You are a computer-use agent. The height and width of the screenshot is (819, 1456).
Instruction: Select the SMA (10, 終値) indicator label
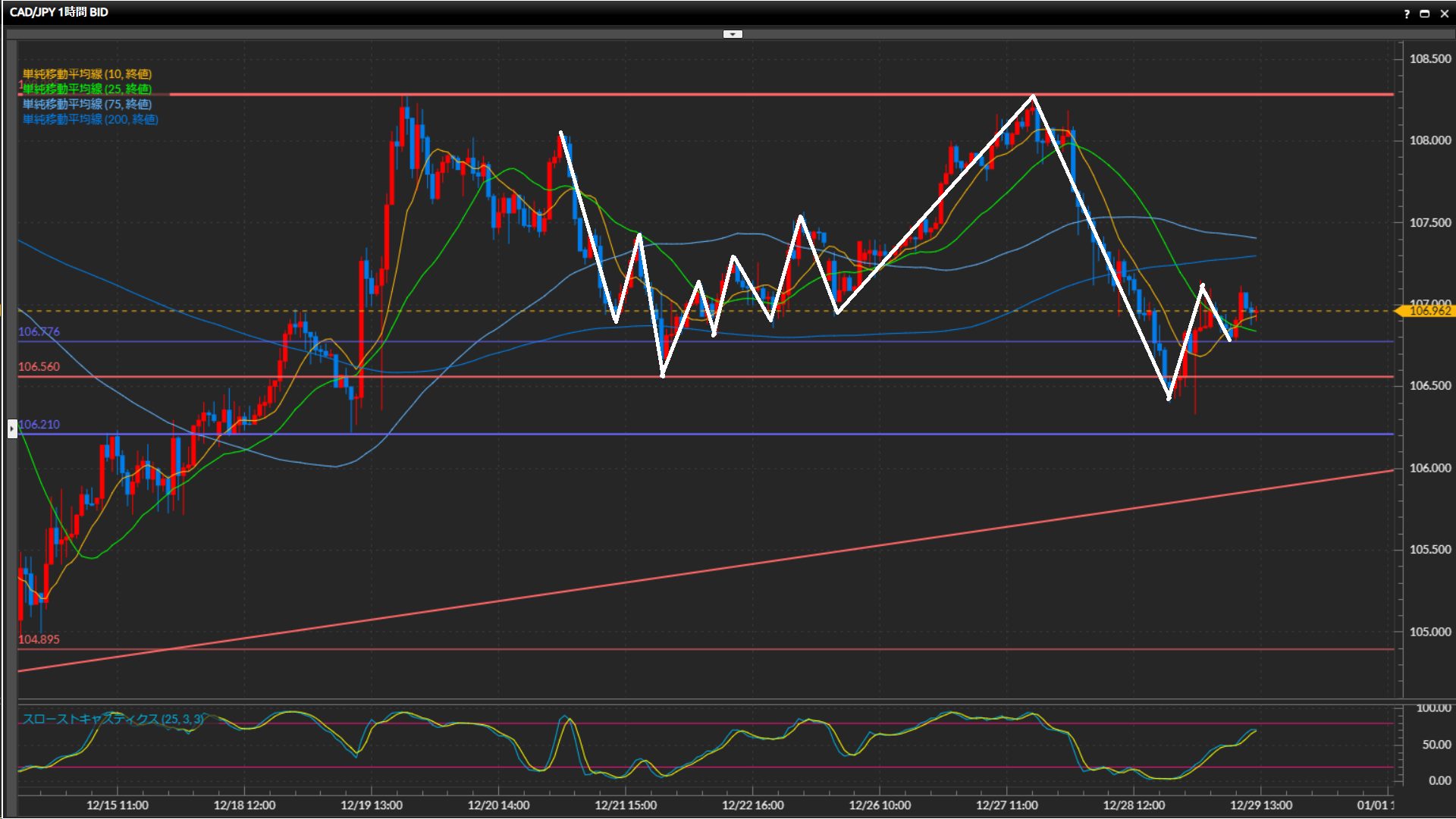87,74
